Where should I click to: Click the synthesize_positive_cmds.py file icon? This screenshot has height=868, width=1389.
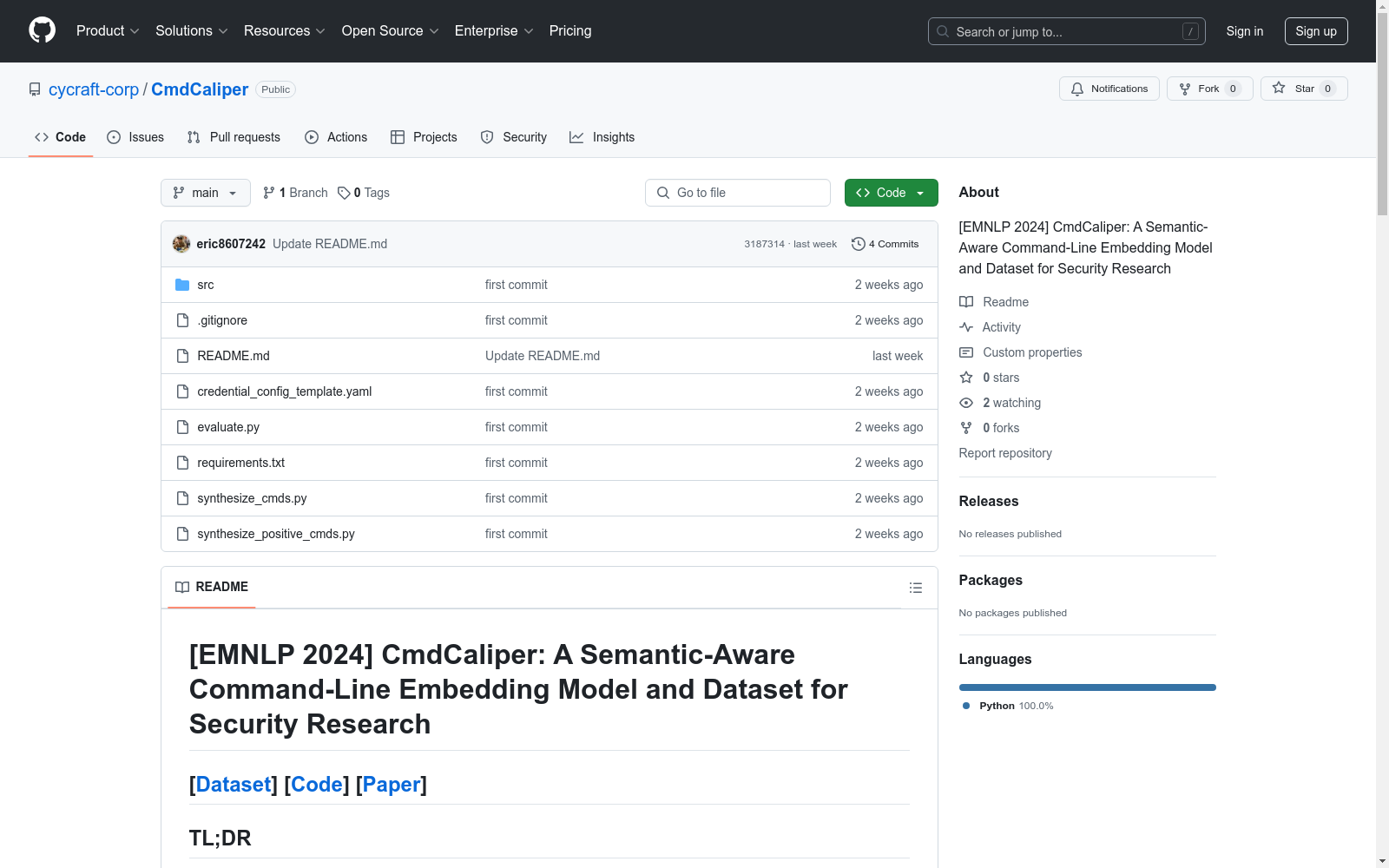click(182, 534)
